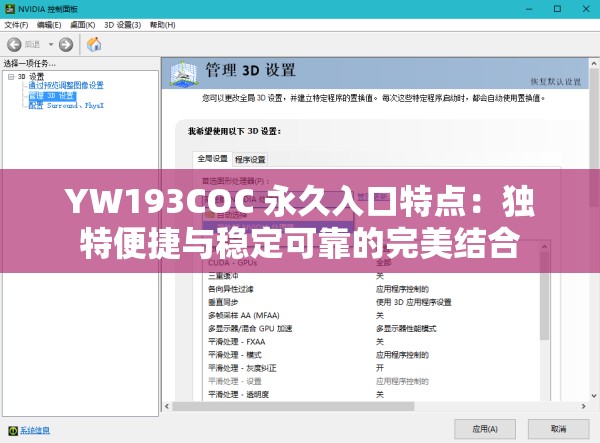Click the horizontal scrollbar thumb
This screenshot has height=443, width=600.
(x=293, y=406)
